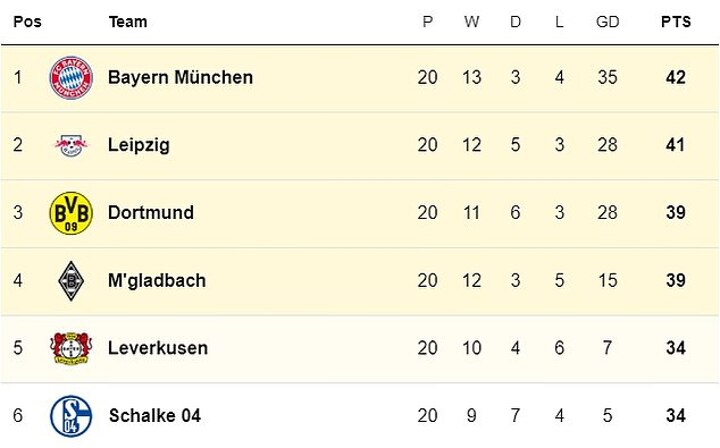Click Leipzig's 41 points value

click(x=675, y=145)
